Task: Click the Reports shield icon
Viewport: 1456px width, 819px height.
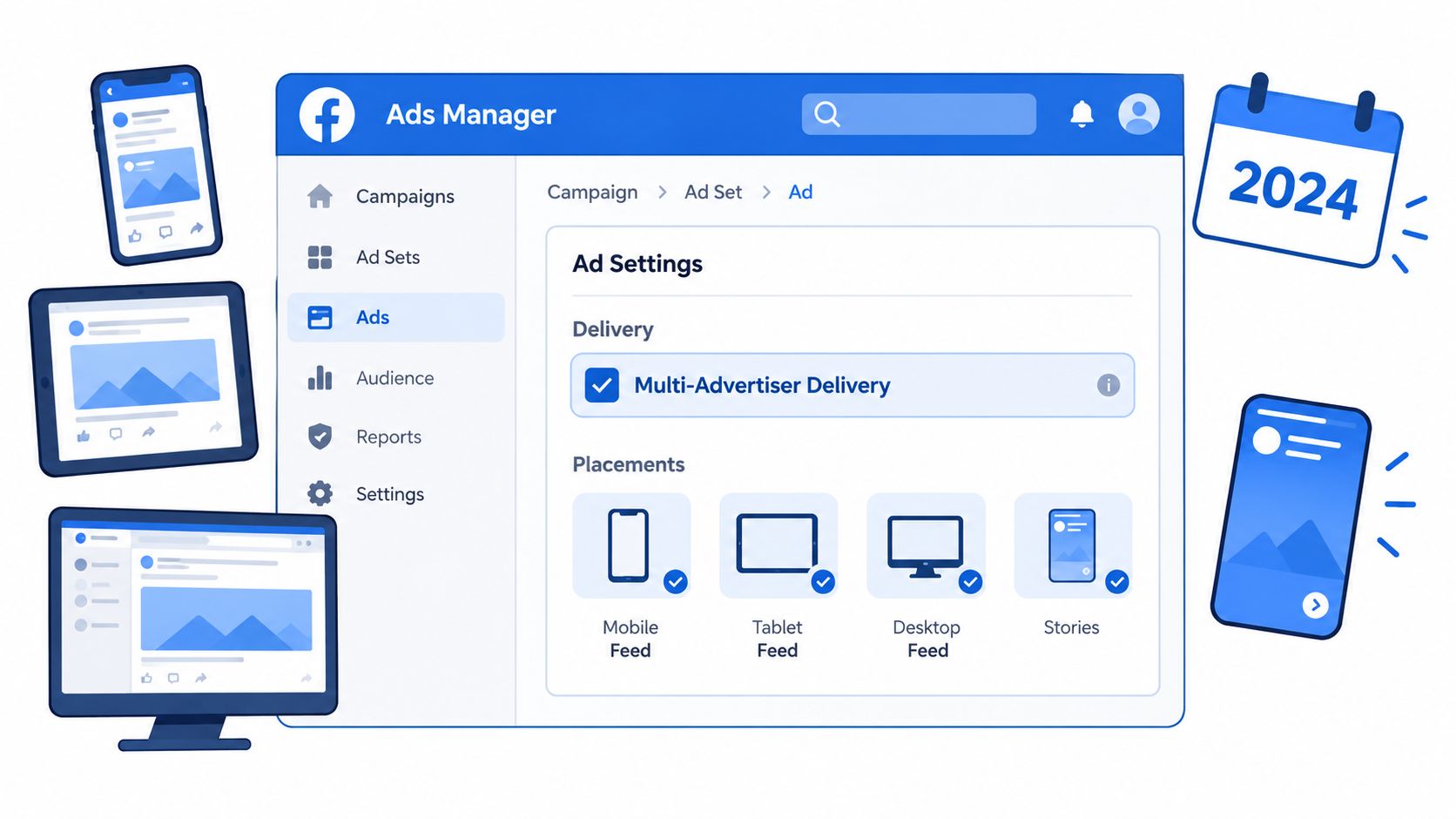Action: coord(320,437)
